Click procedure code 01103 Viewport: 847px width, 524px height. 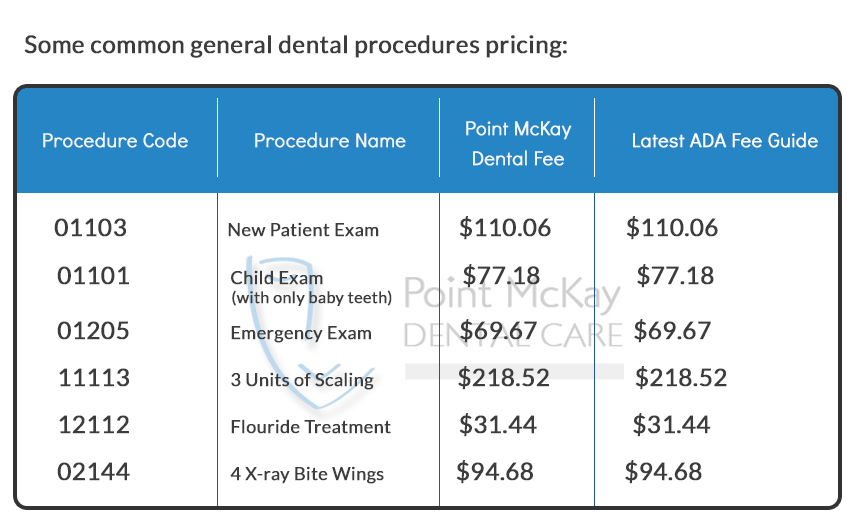[x=90, y=227]
